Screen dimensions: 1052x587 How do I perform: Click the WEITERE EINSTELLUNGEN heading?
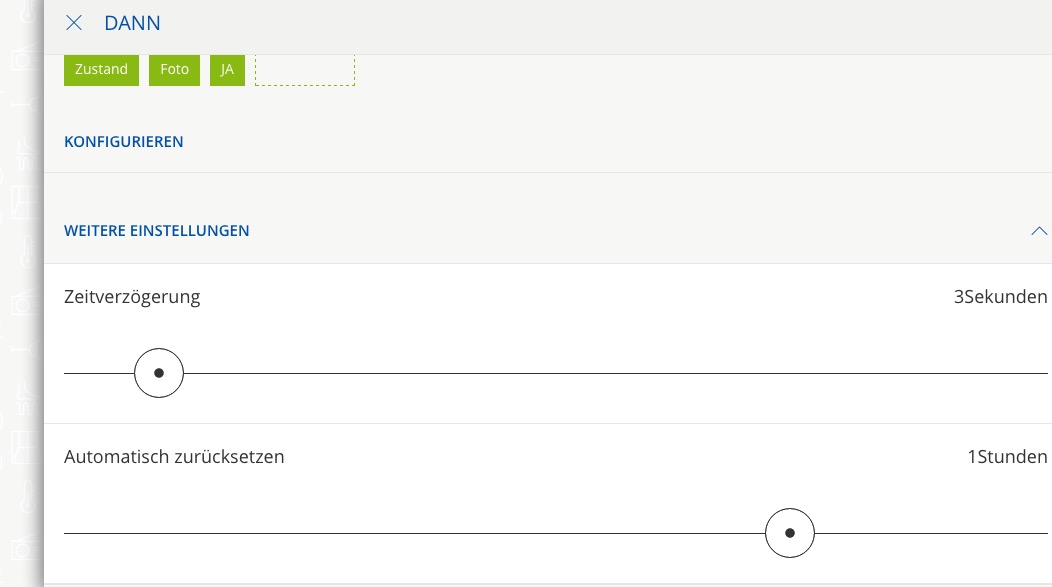157,231
